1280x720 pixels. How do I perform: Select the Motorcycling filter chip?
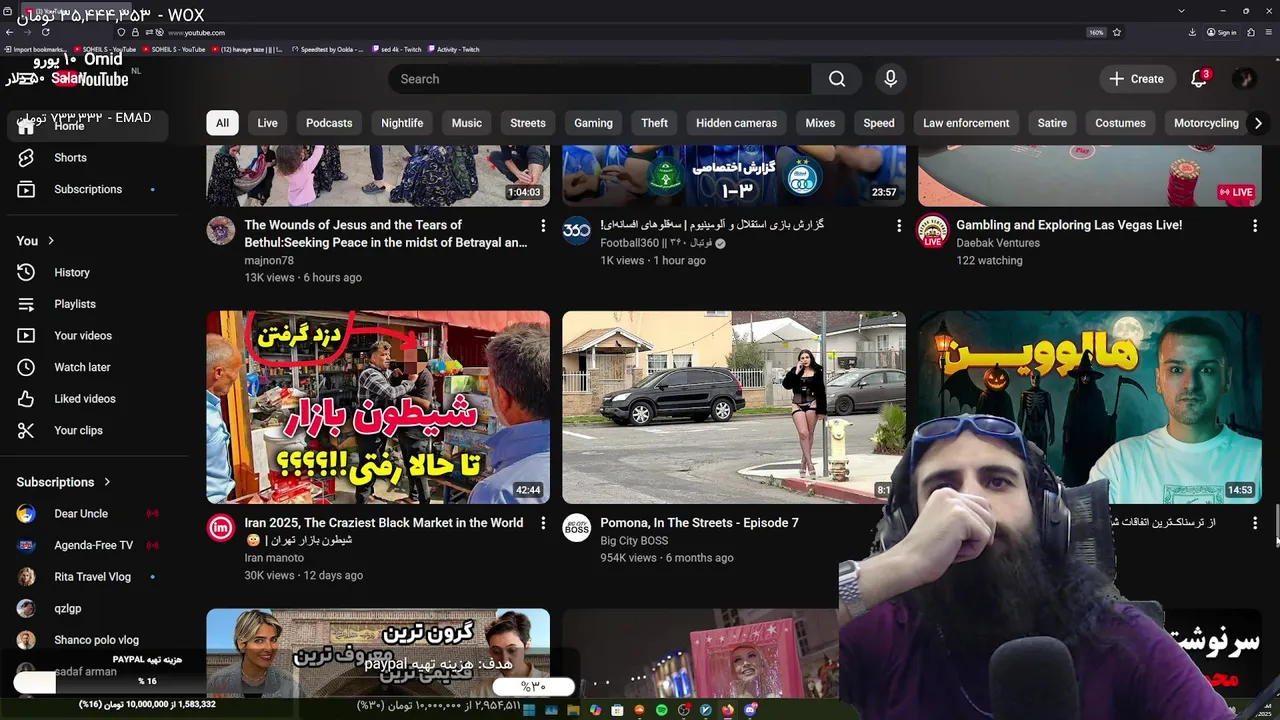[x=1206, y=123]
